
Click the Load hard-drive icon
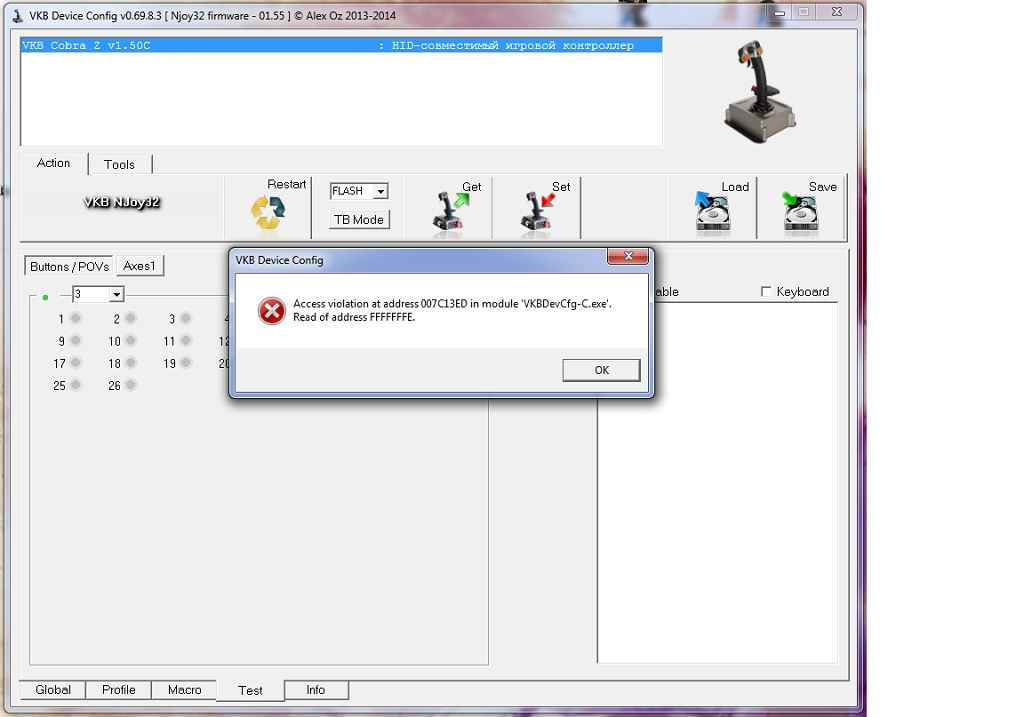point(712,212)
